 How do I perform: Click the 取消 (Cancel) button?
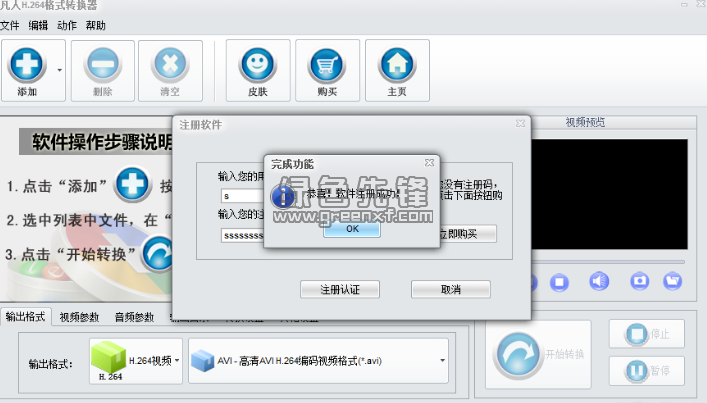click(450, 289)
